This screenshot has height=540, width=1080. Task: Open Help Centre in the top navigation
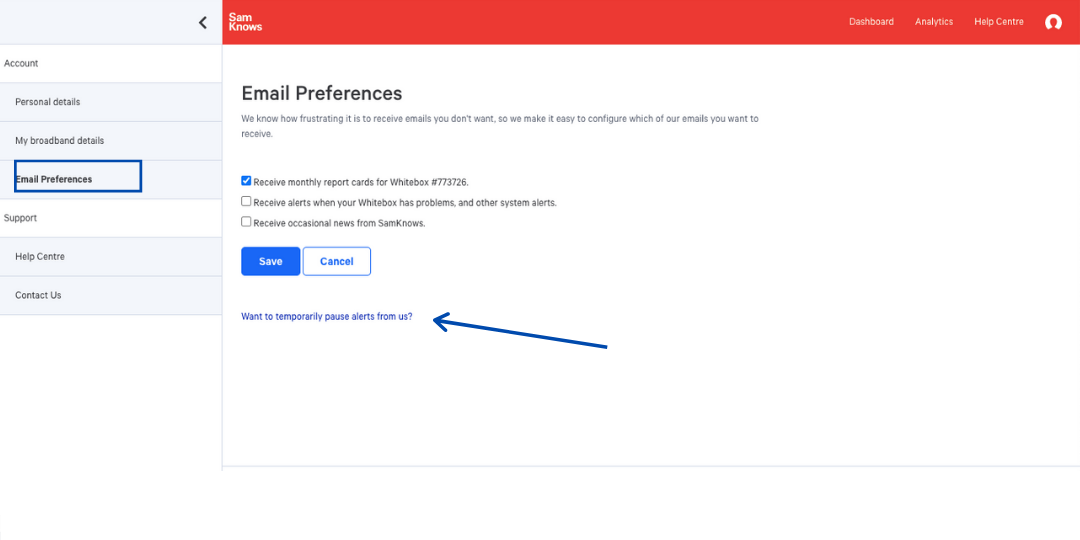999,22
